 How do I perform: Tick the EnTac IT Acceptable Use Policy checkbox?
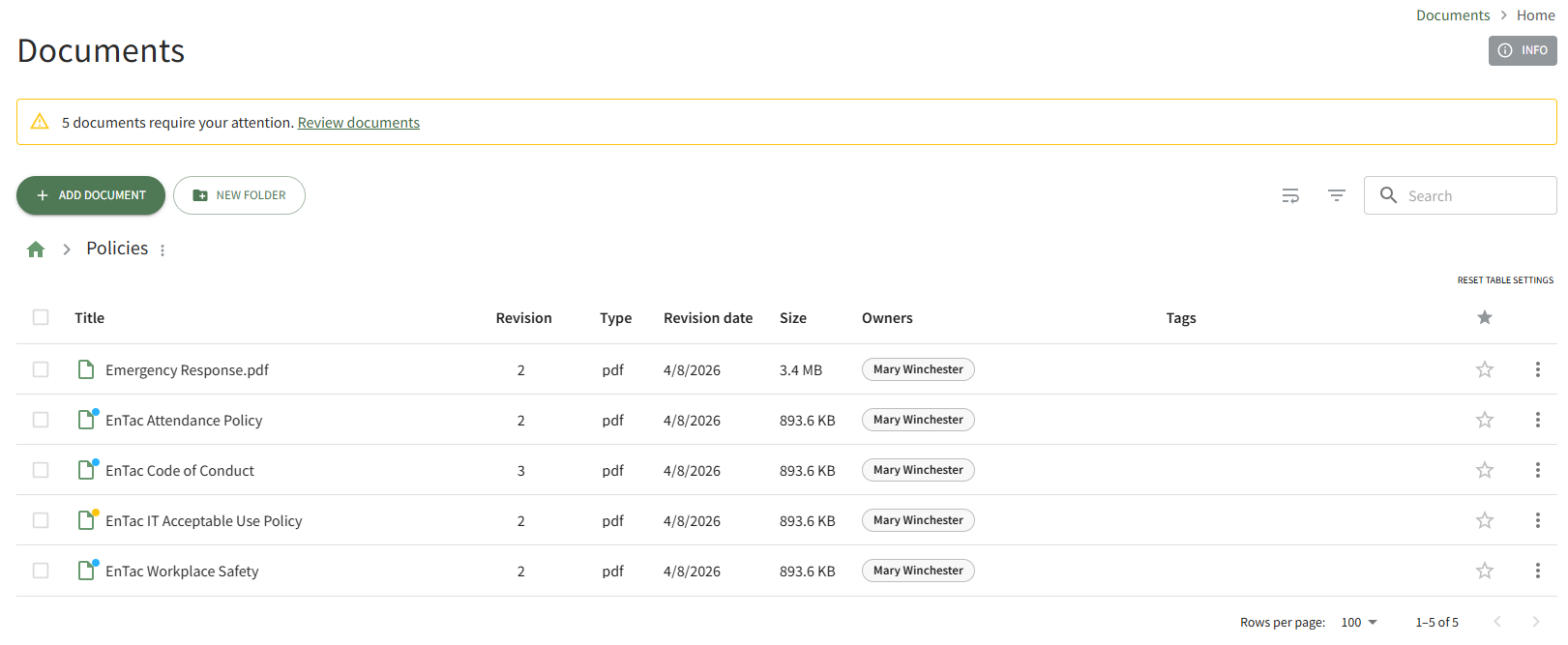(x=41, y=520)
